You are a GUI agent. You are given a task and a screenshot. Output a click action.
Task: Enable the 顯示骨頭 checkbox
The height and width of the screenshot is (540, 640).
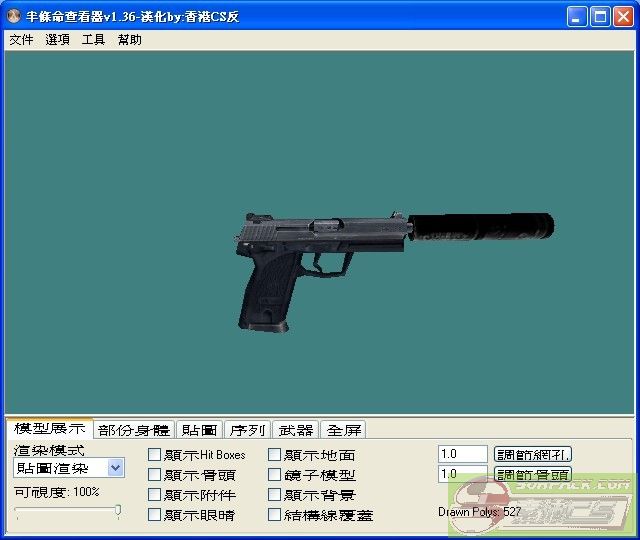154,475
